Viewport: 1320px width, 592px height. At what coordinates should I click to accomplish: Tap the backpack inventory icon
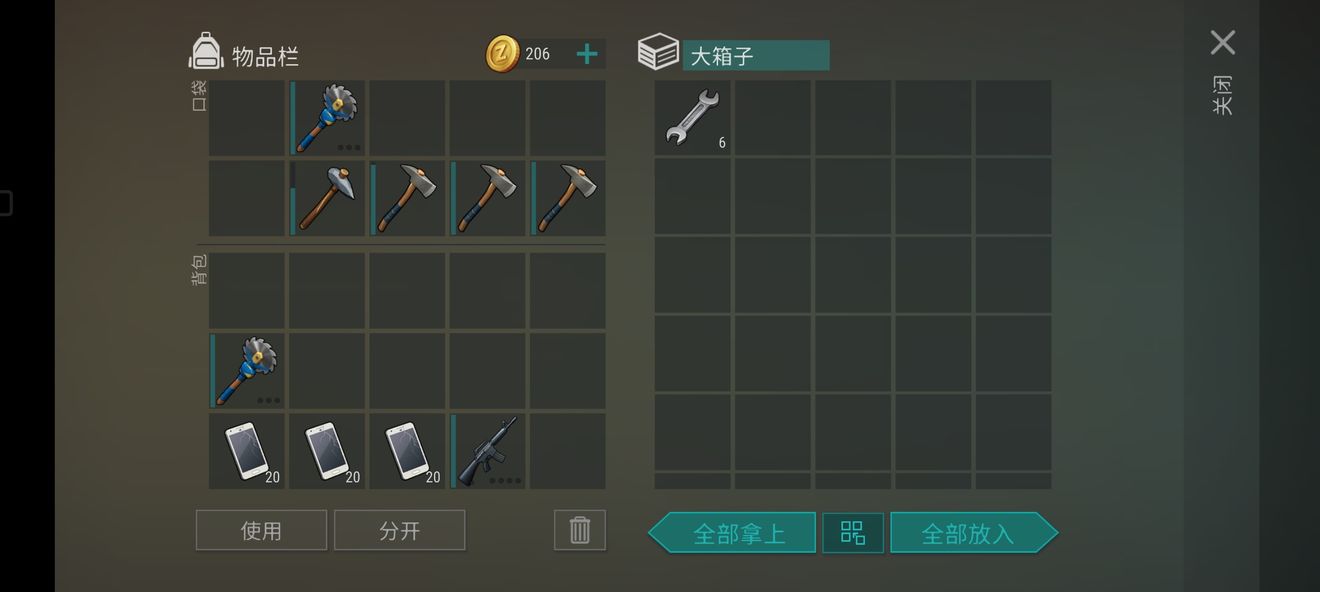pyautogui.click(x=205, y=52)
